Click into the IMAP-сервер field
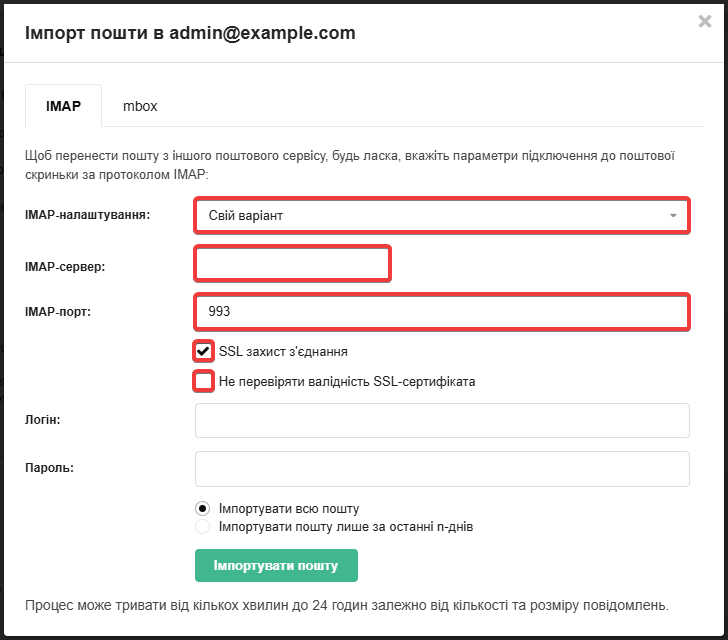The height and width of the screenshot is (640, 728). [291, 264]
